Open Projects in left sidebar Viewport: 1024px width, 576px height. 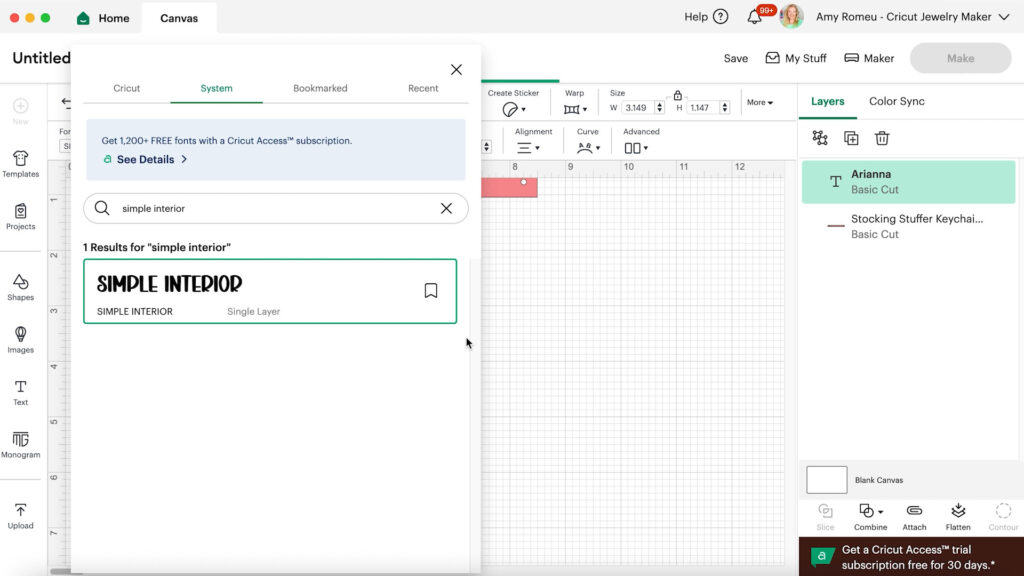(x=20, y=217)
